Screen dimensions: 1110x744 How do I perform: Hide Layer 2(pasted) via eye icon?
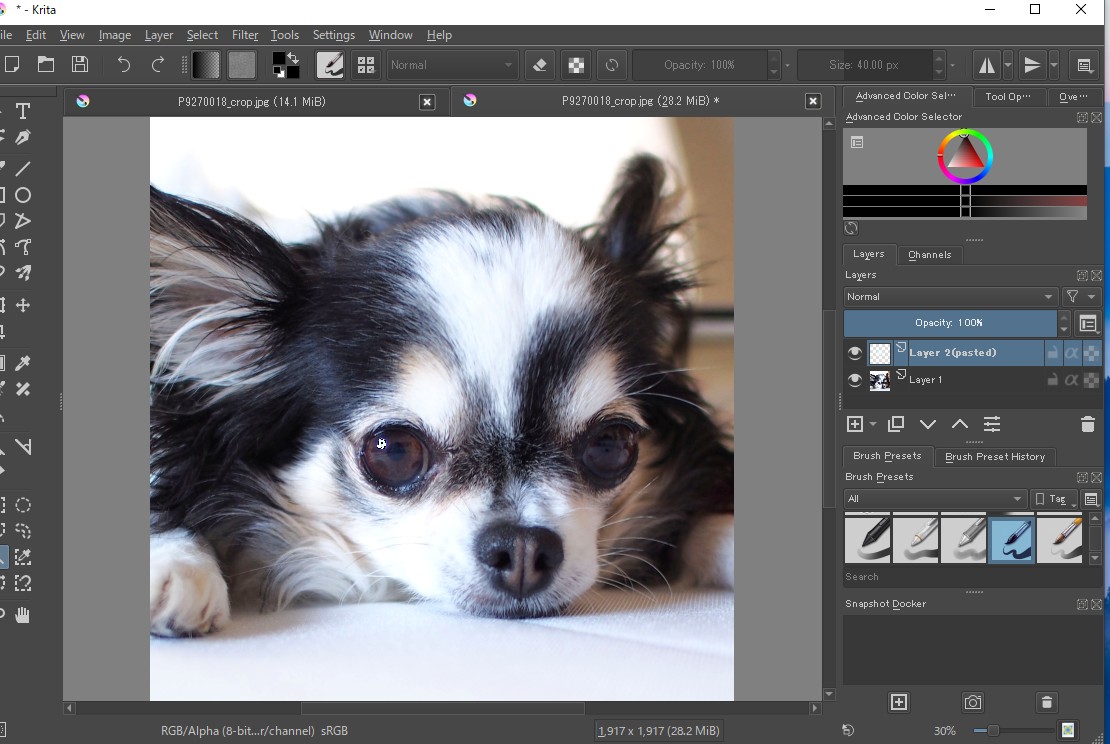pos(854,353)
